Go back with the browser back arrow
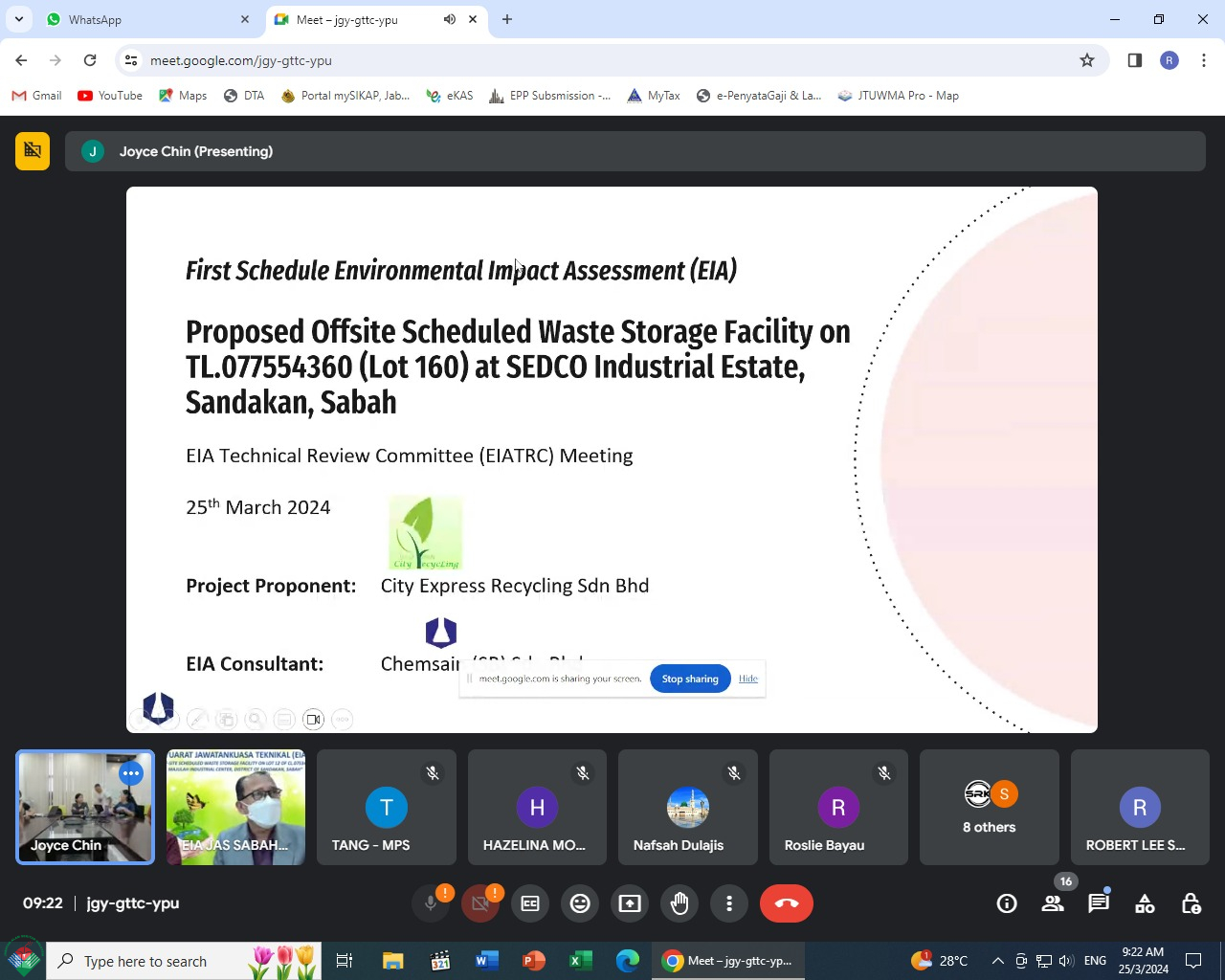The height and width of the screenshot is (980, 1225). [21, 60]
